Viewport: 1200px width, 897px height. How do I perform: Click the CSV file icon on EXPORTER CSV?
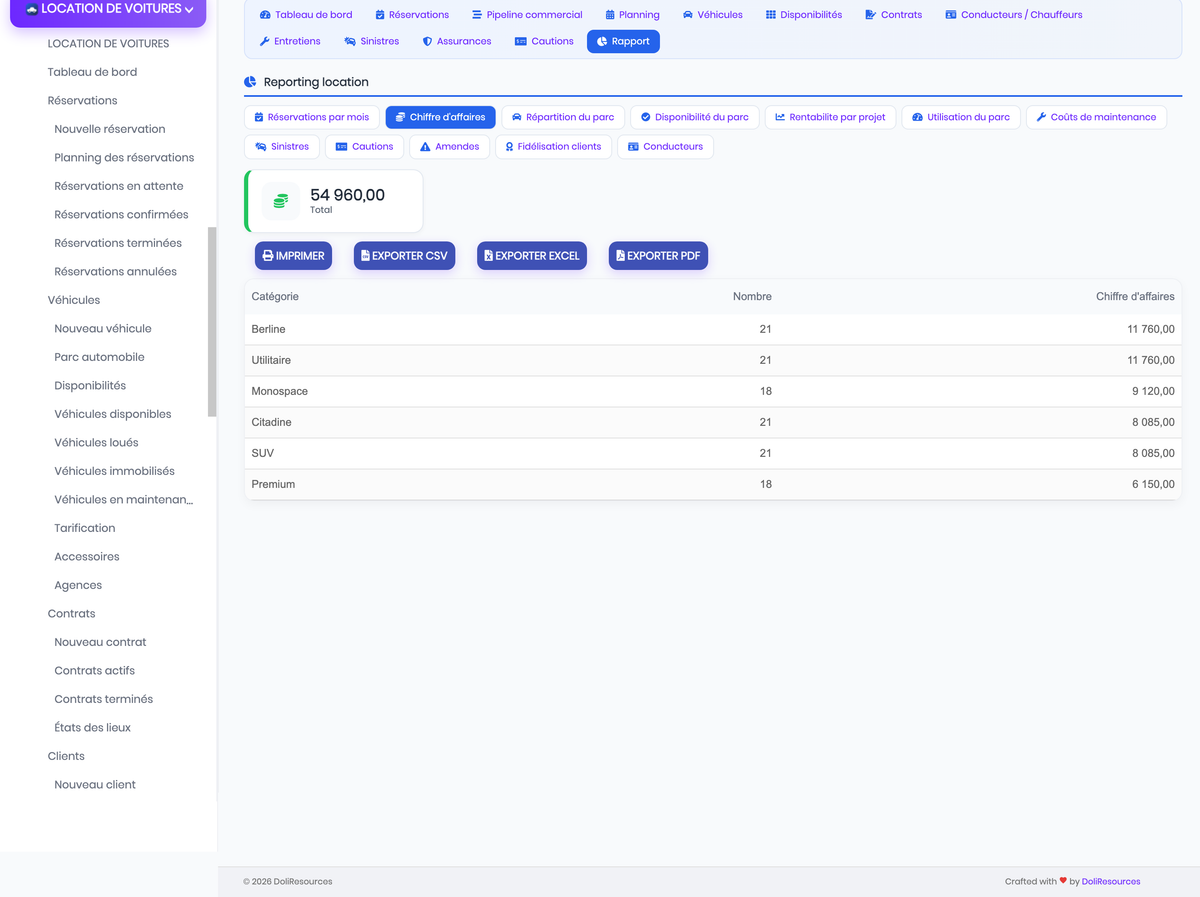[x=365, y=256]
